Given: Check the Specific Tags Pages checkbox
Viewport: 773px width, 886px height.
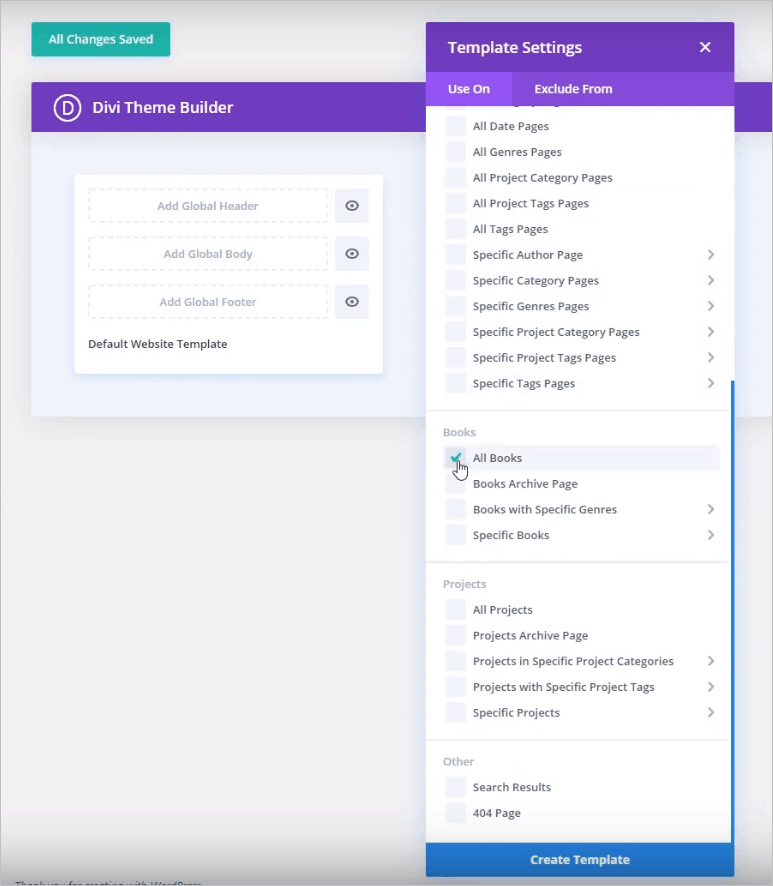Looking at the screenshot, I should (455, 383).
